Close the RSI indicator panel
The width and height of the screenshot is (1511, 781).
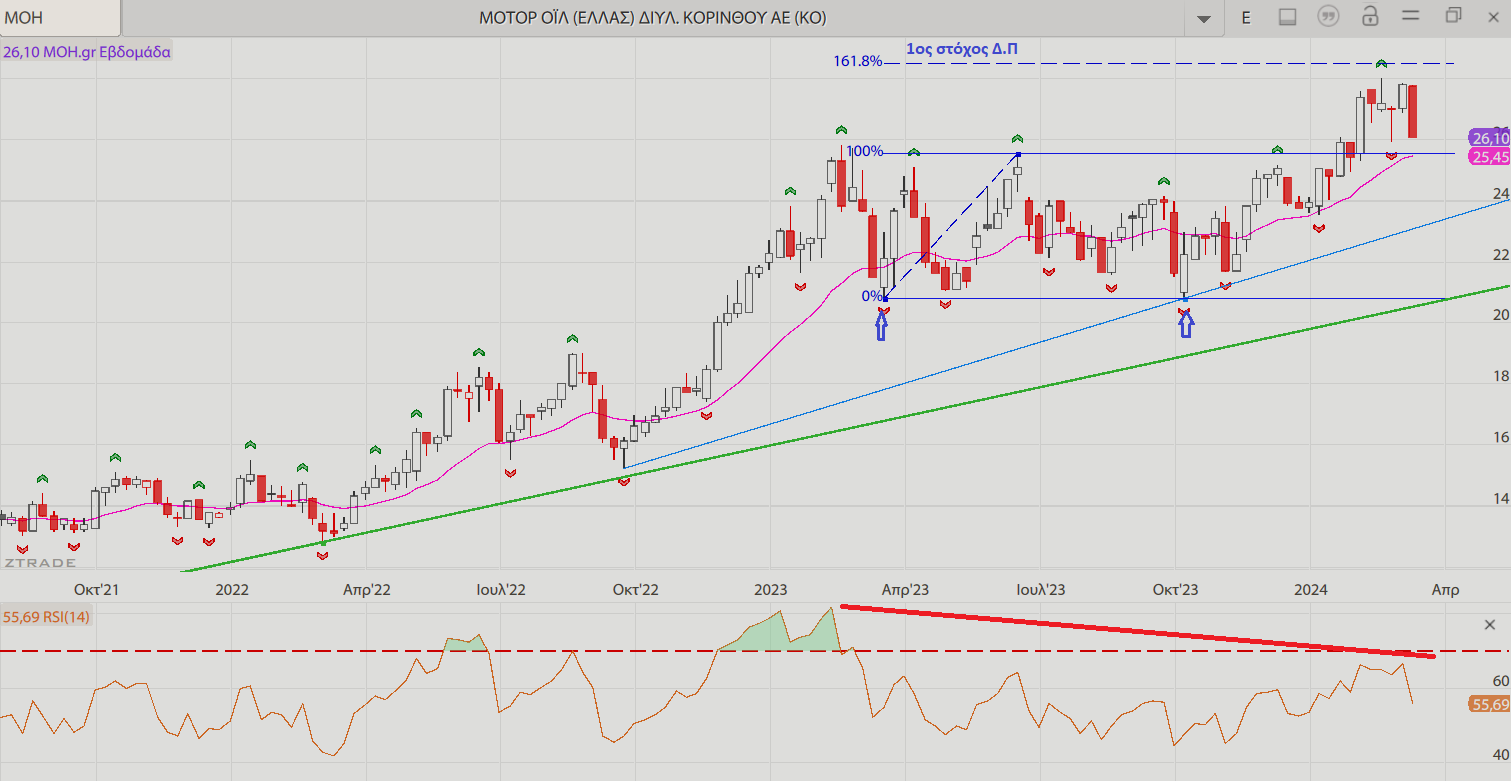(x=1489, y=625)
